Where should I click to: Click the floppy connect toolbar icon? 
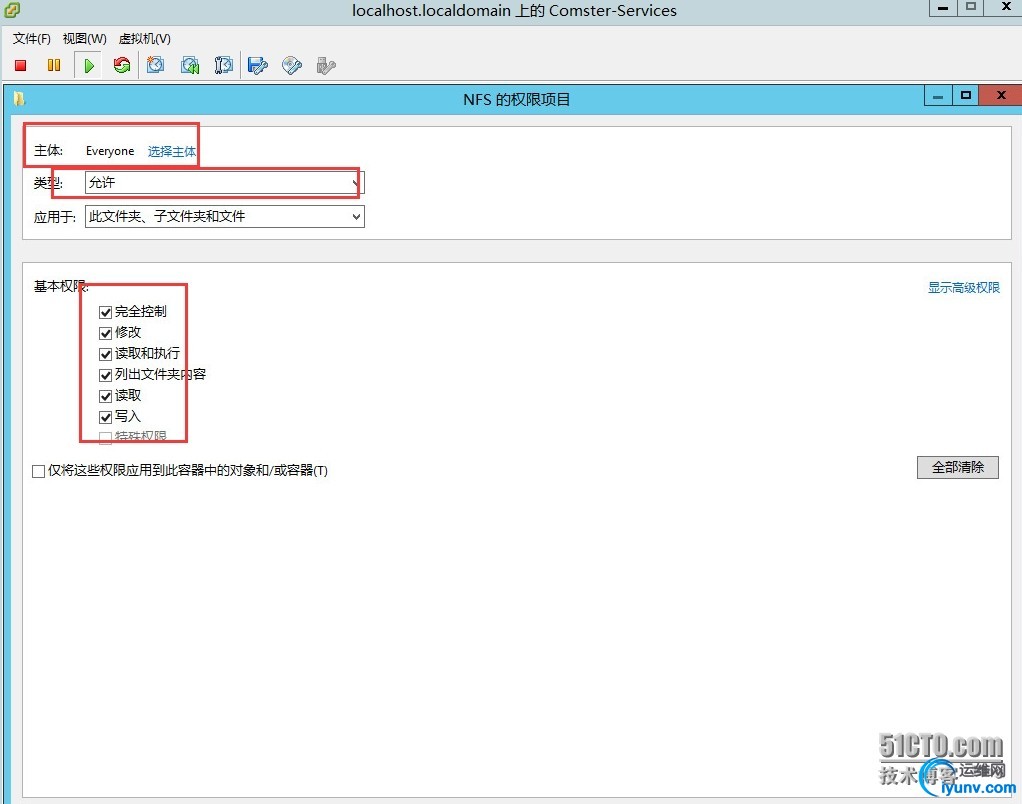point(258,65)
